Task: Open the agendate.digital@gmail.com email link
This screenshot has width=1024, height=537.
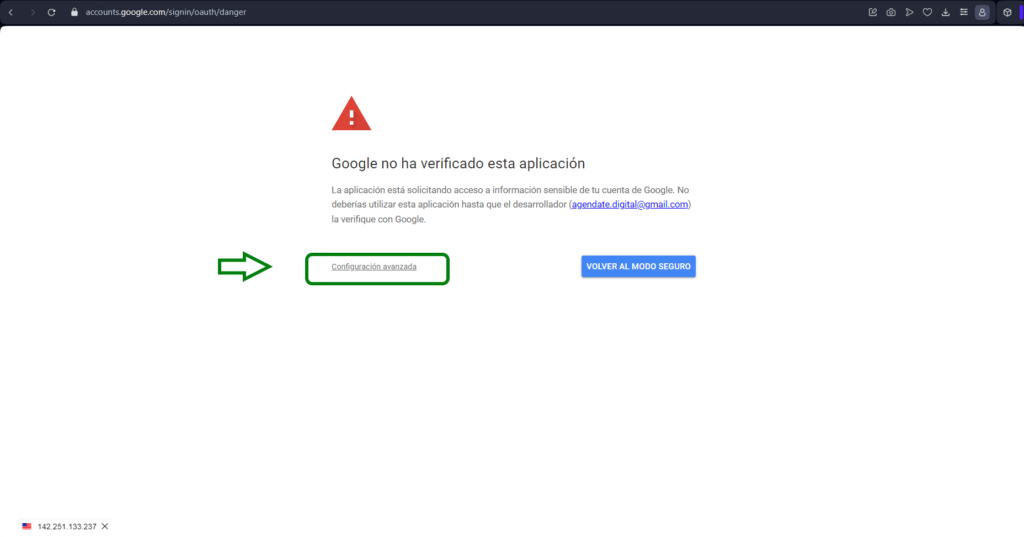Action: [x=630, y=204]
